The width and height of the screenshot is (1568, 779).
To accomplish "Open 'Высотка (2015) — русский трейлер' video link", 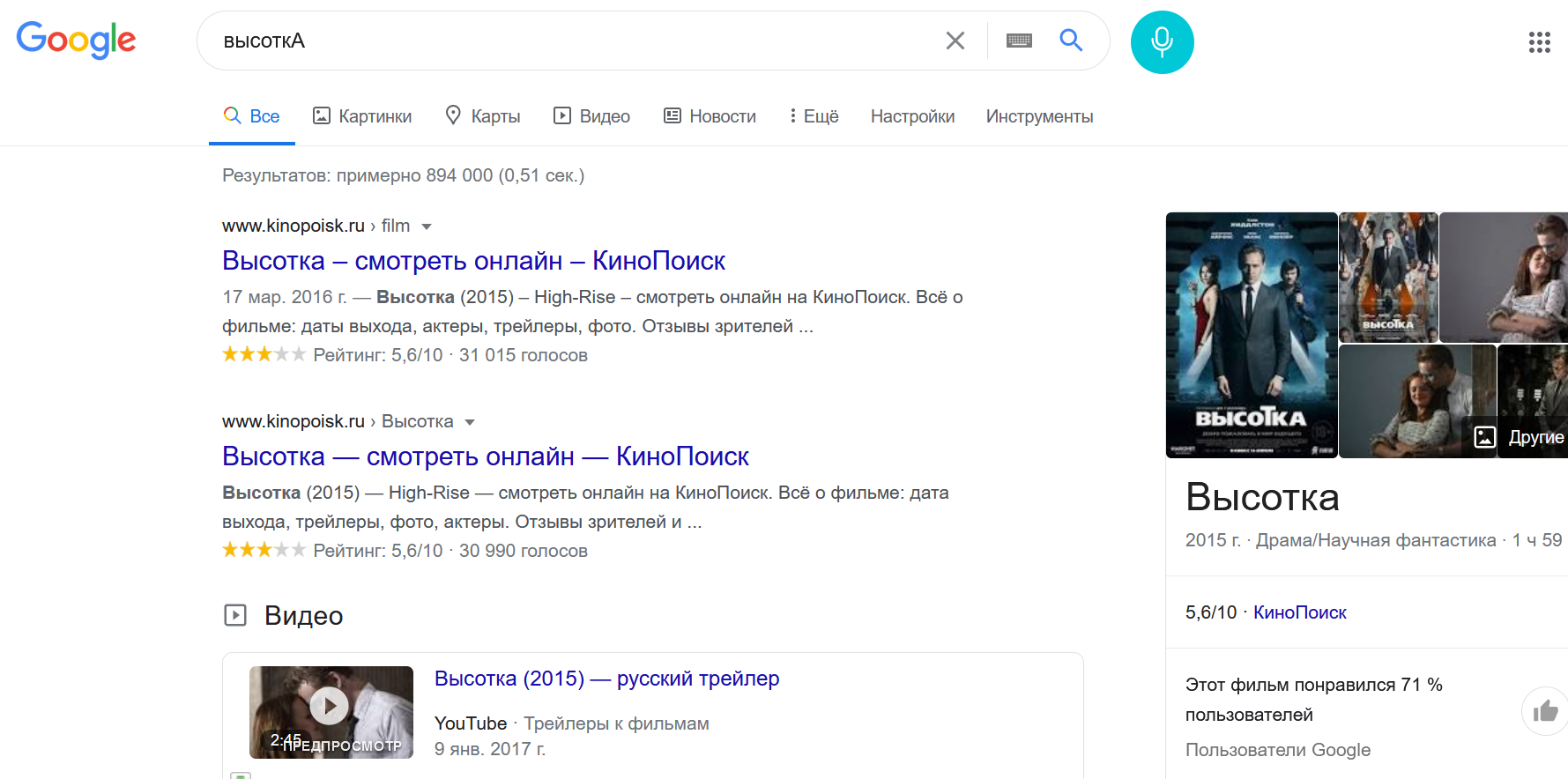I will coord(606,679).
